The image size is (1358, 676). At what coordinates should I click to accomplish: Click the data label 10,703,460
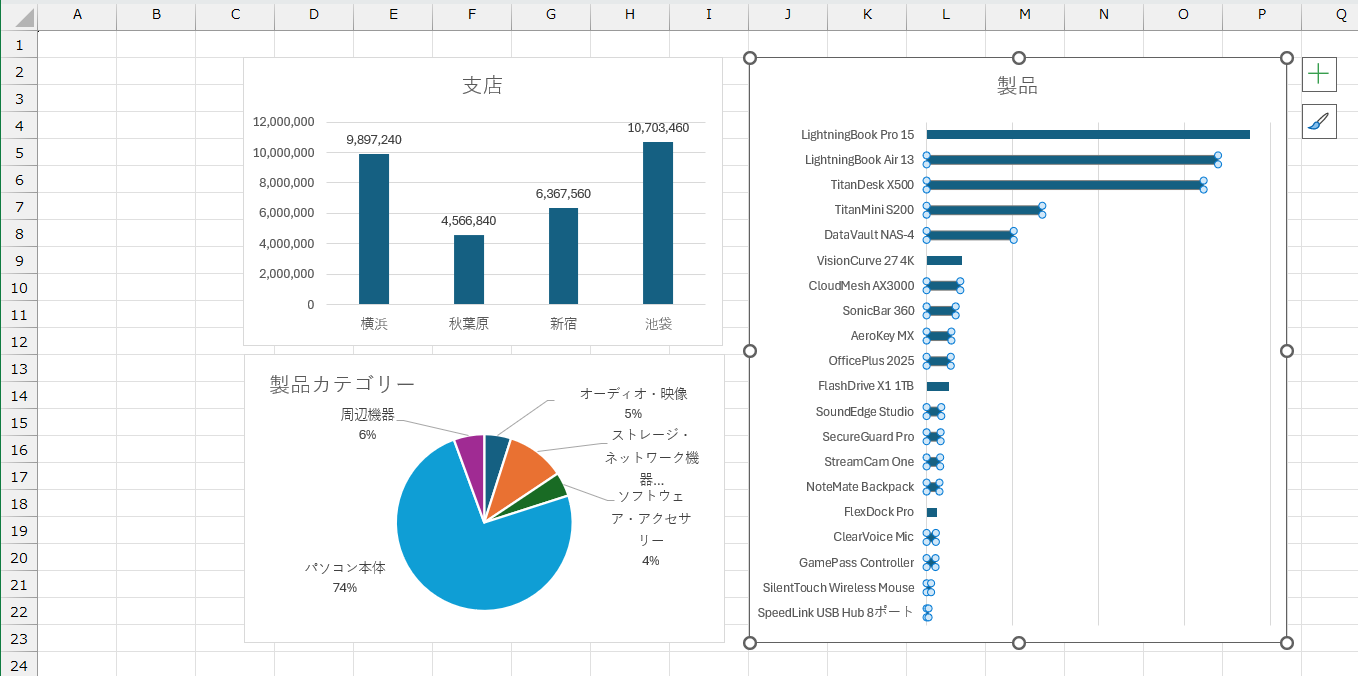tap(658, 128)
